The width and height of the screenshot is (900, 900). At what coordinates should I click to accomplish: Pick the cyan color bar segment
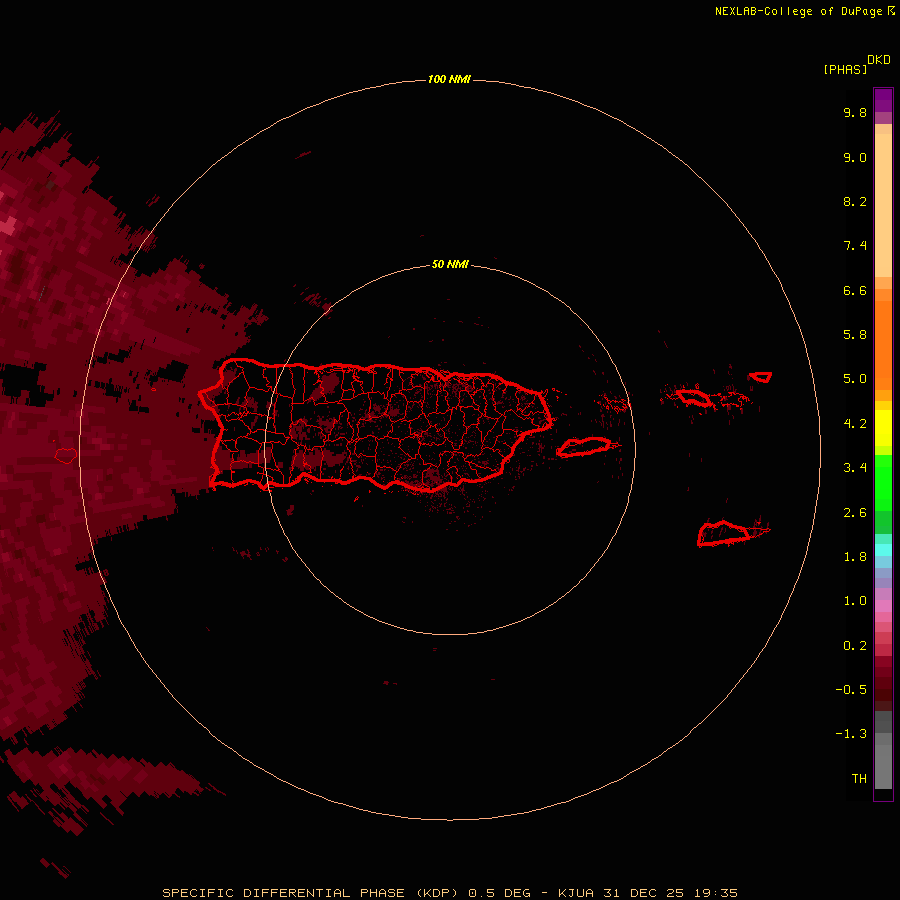tap(883, 550)
